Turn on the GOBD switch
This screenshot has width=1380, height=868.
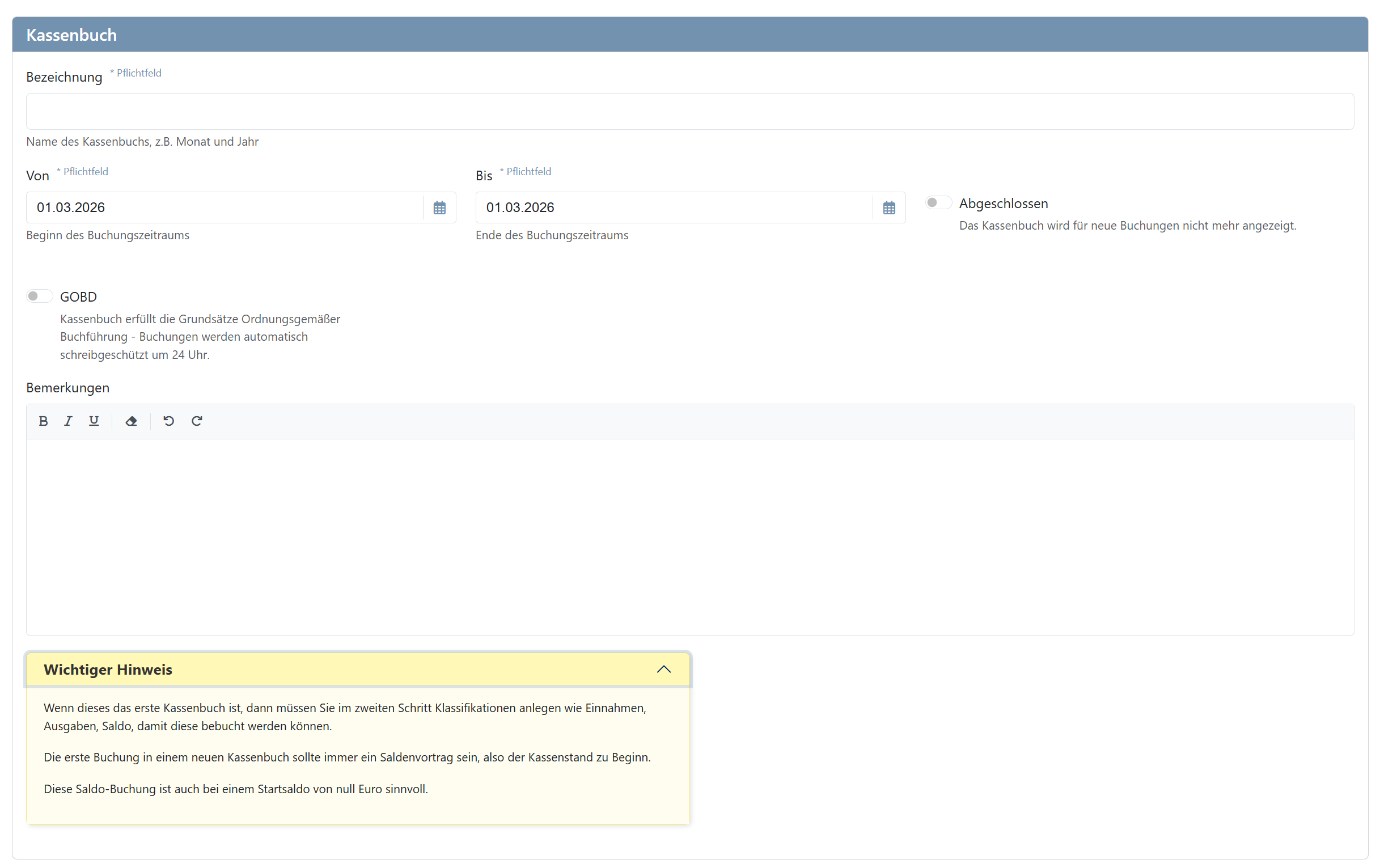tap(39, 296)
